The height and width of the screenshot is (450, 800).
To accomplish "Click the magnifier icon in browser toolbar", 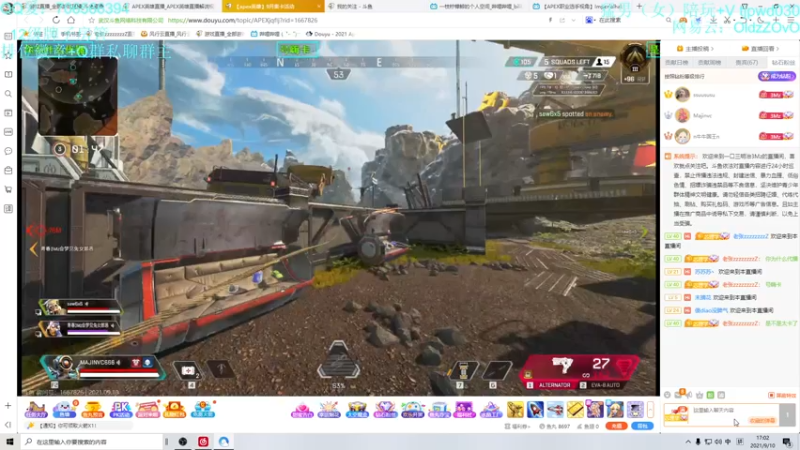I will pyautogui.click(x=668, y=20).
